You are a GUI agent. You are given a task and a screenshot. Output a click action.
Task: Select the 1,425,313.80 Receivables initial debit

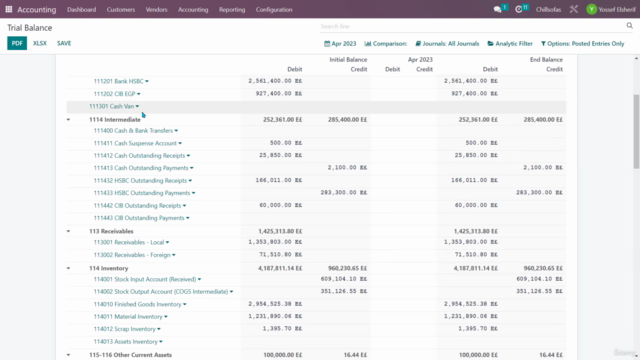click(280, 231)
